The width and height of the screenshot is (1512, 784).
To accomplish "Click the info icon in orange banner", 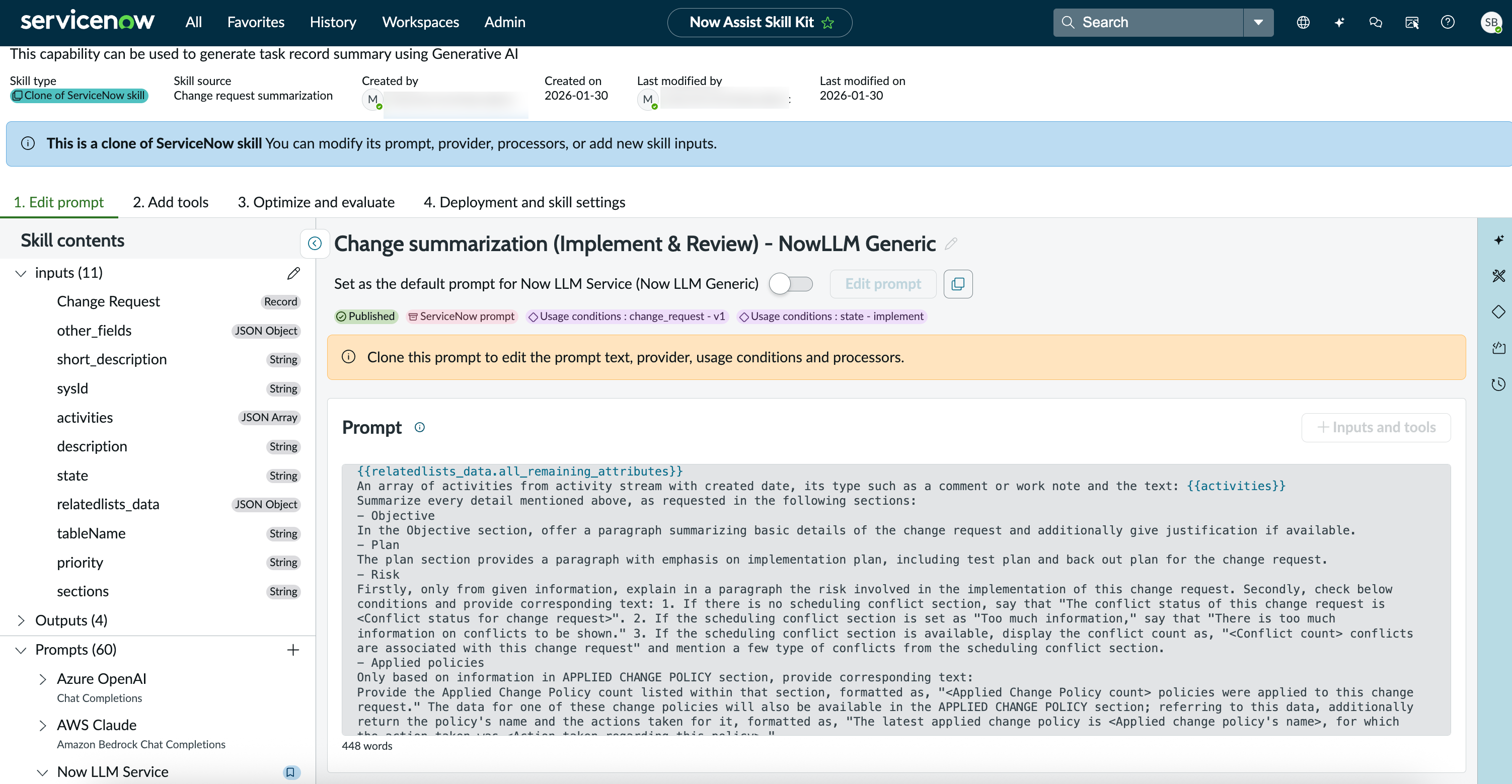I will [x=349, y=357].
